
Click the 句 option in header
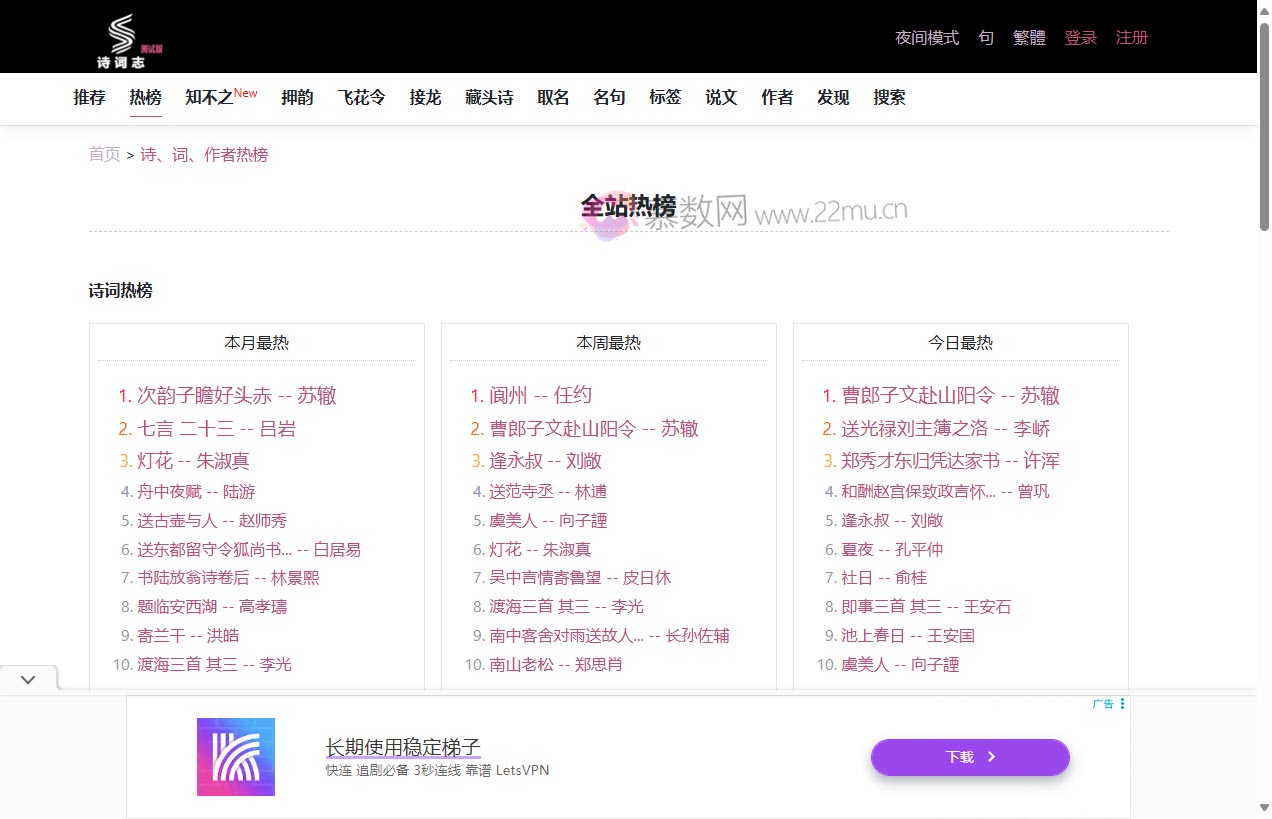[x=986, y=38]
